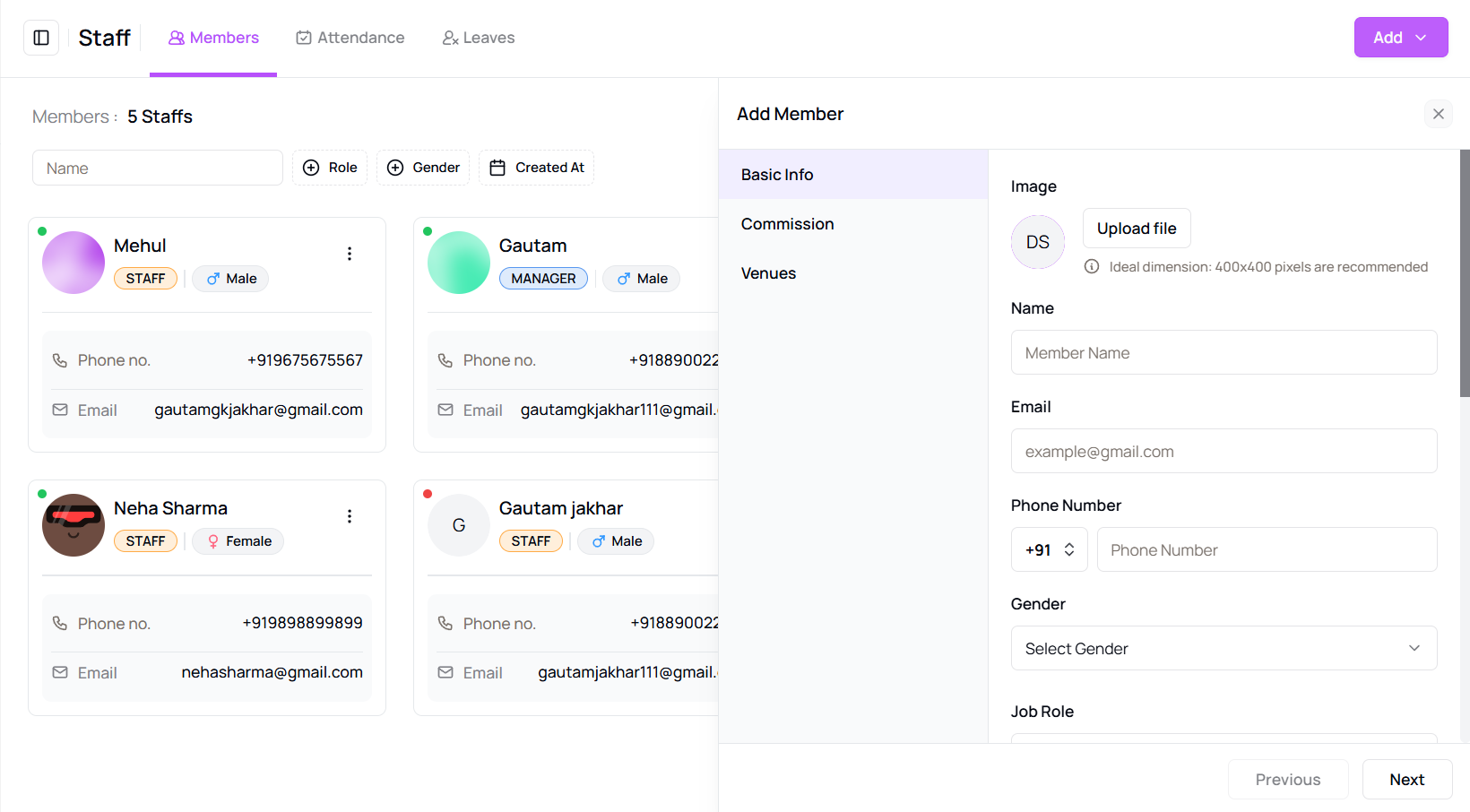This screenshot has width=1470, height=812.
Task: Click the ideal dimension info icon
Action: (x=1092, y=267)
